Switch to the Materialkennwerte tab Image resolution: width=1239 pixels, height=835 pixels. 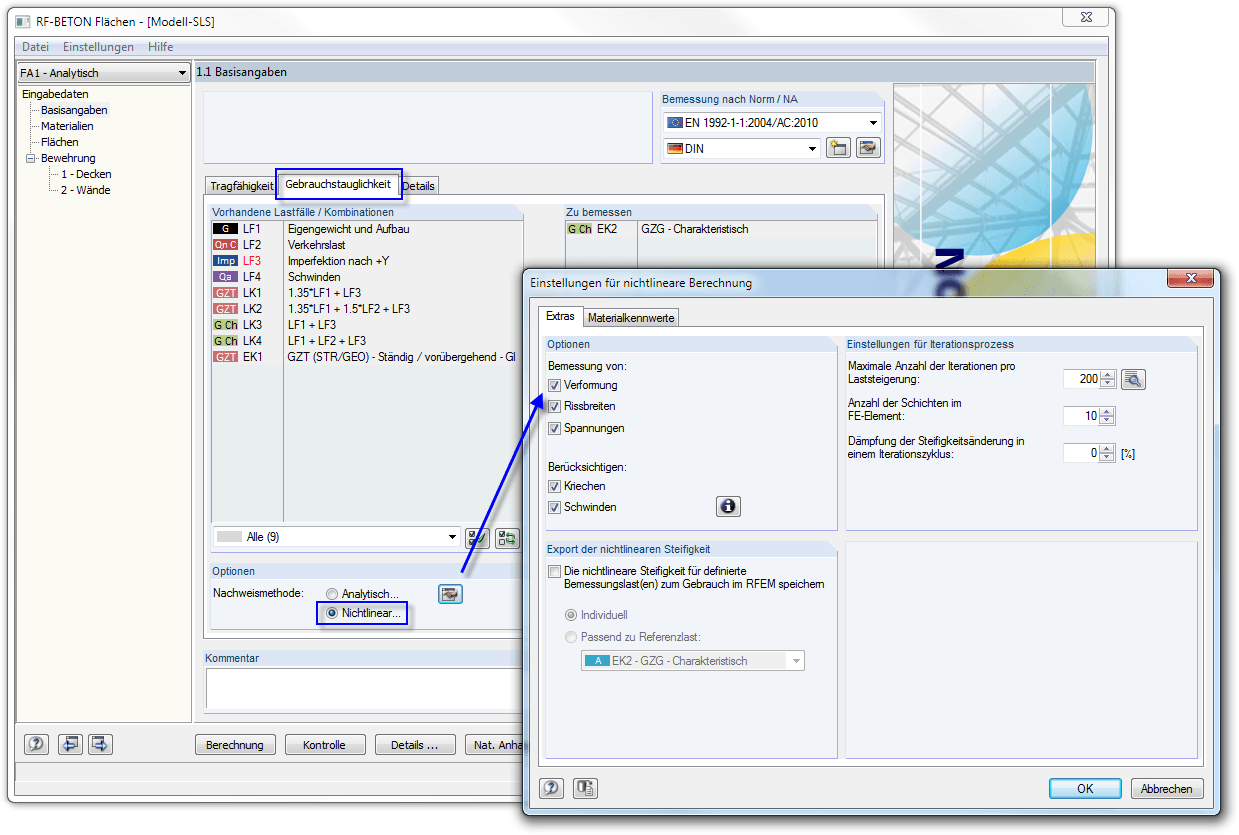[631, 318]
